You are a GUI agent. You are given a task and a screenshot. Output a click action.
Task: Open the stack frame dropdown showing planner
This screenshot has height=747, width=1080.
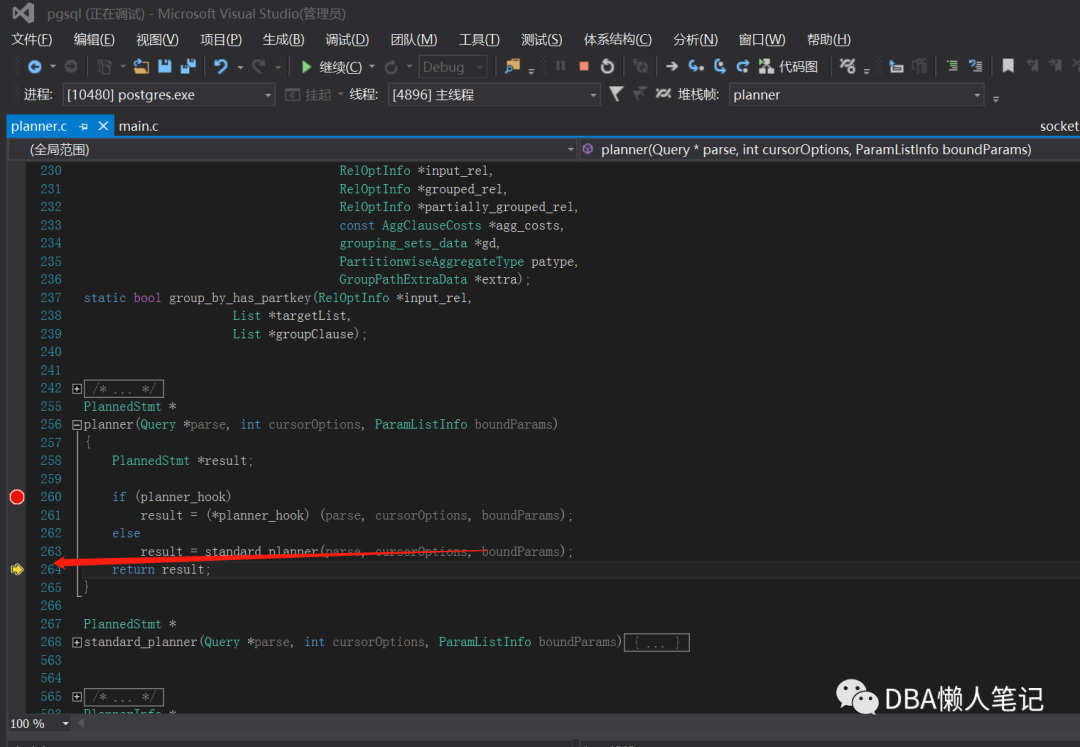(x=977, y=95)
